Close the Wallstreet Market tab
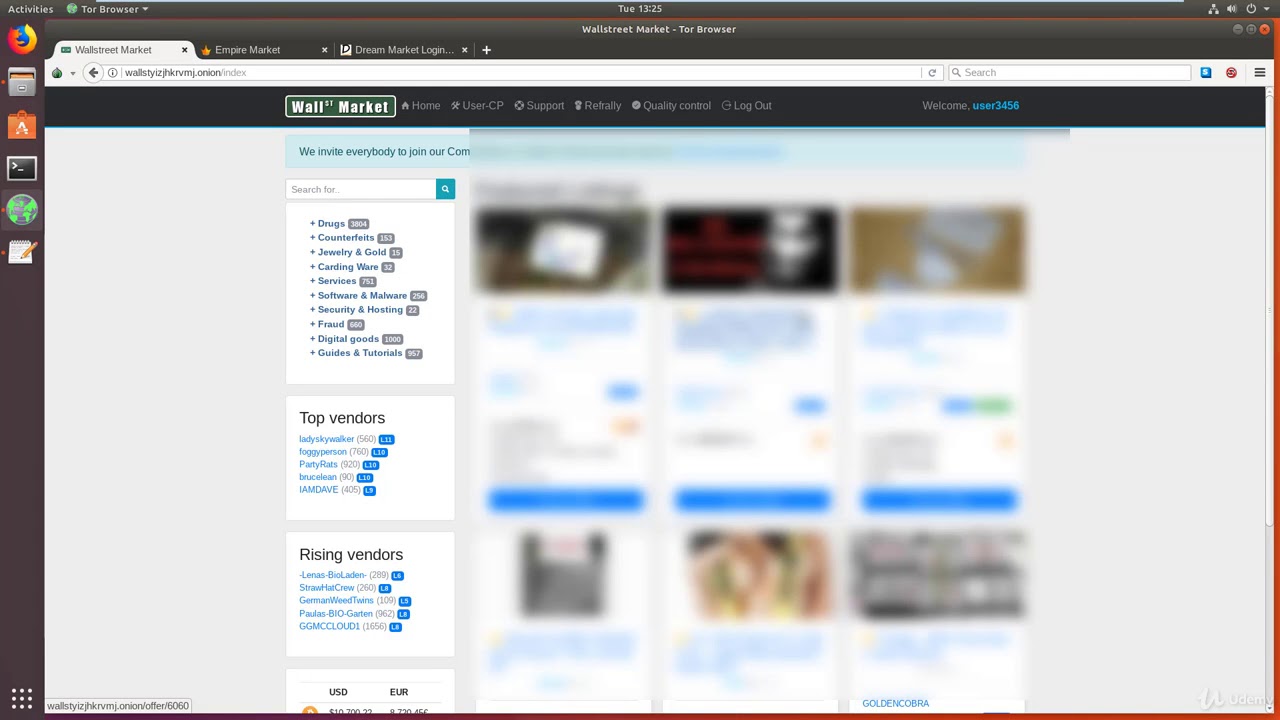This screenshot has width=1280, height=720. 185,50
